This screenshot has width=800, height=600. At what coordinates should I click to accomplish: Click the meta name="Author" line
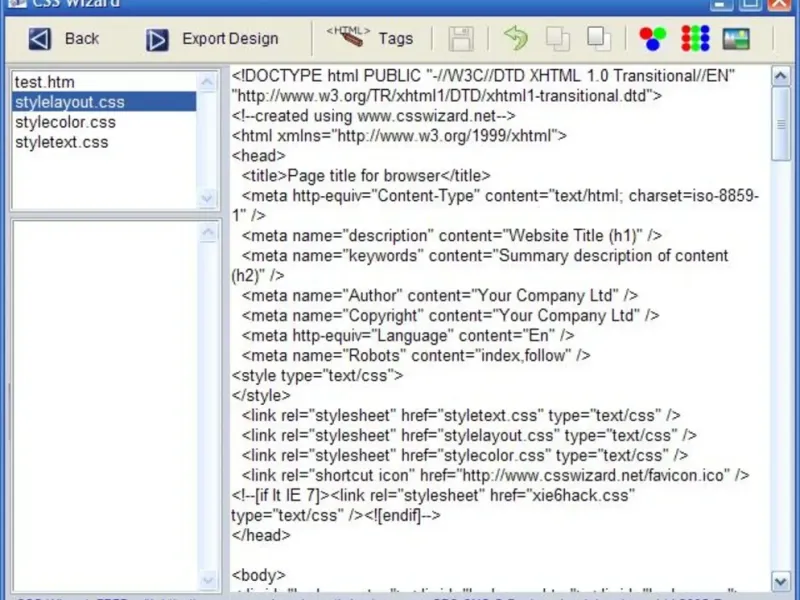pos(440,296)
